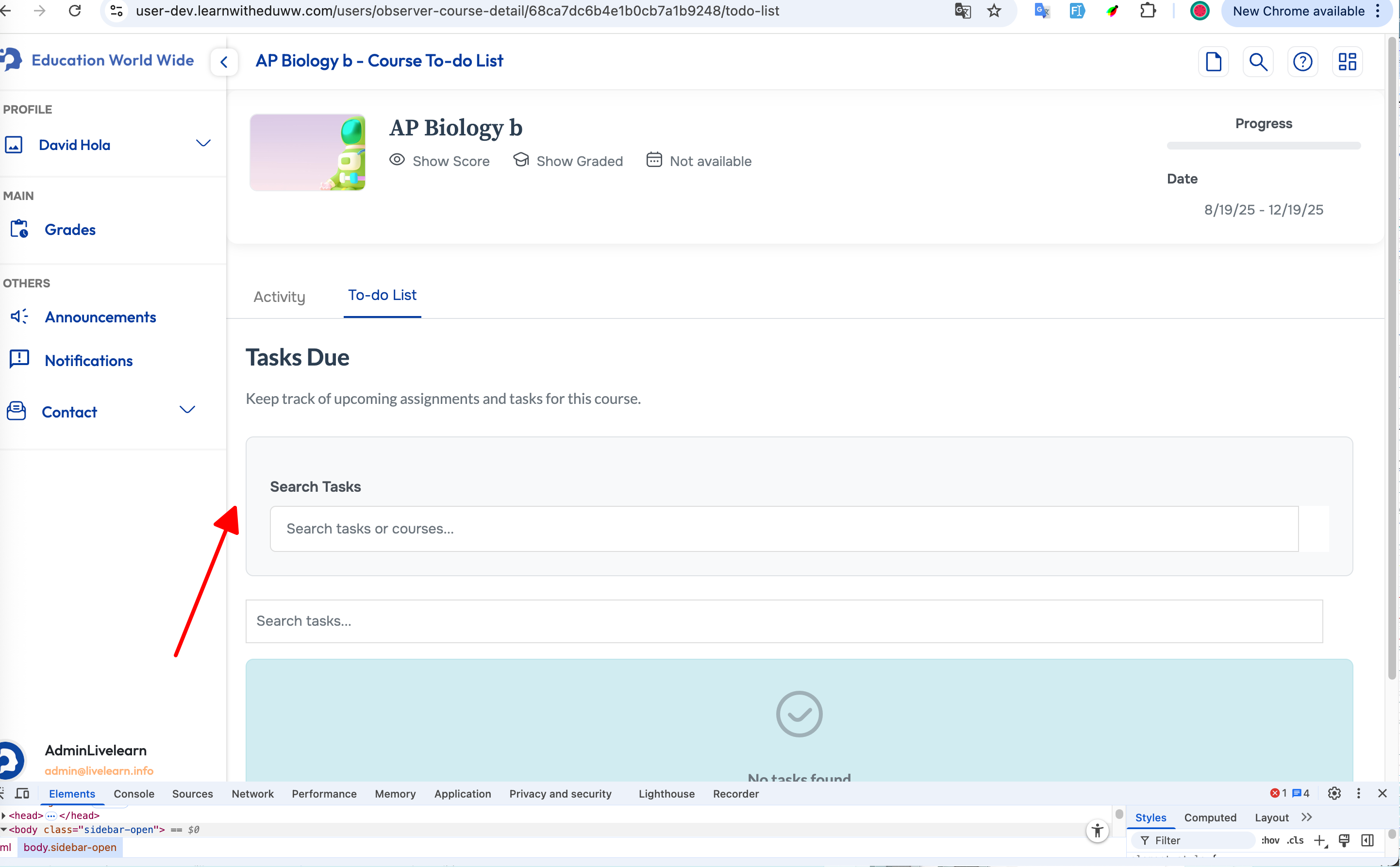Screen dimensions: 1400x867
Task: Open Grades from the sidebar
Action: point(70,229)
